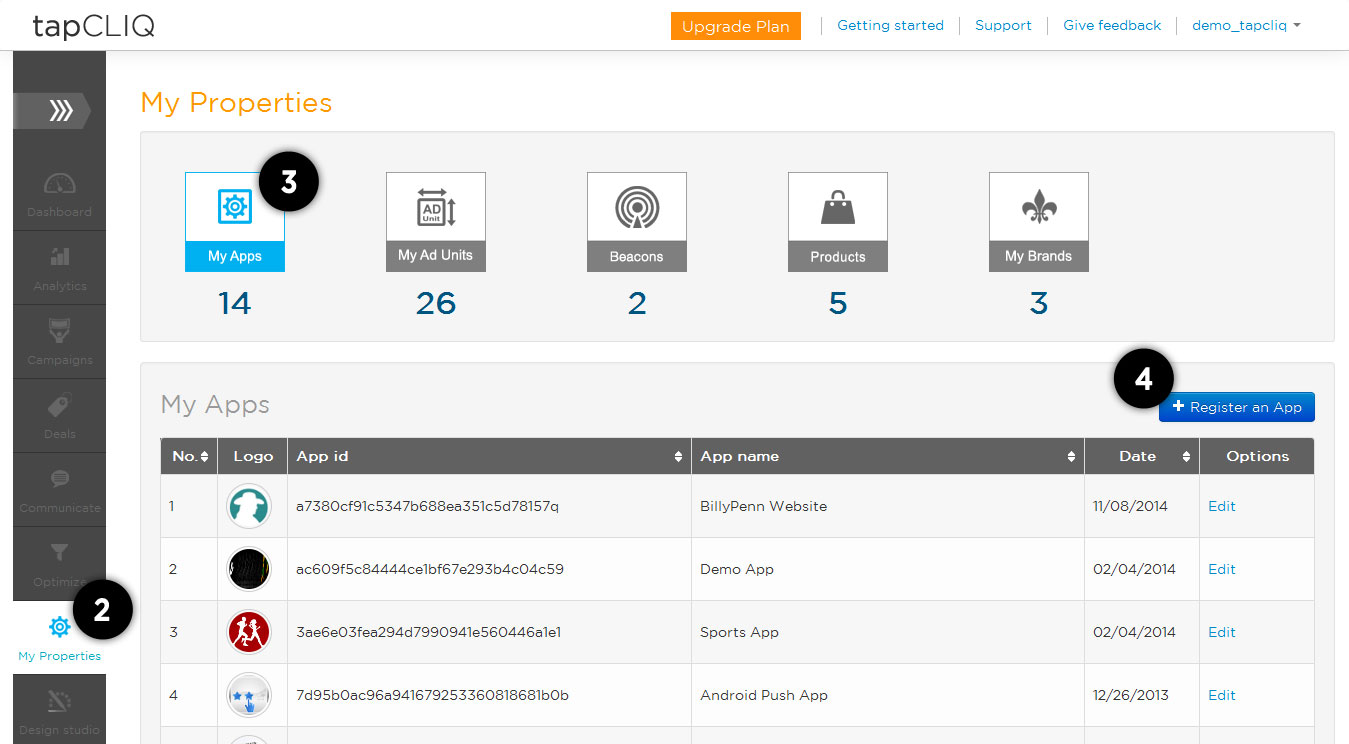This screenshot has width=1349, height=744.
Task: Click the Demo App logo thumbnail
Action: click(249, 569)
